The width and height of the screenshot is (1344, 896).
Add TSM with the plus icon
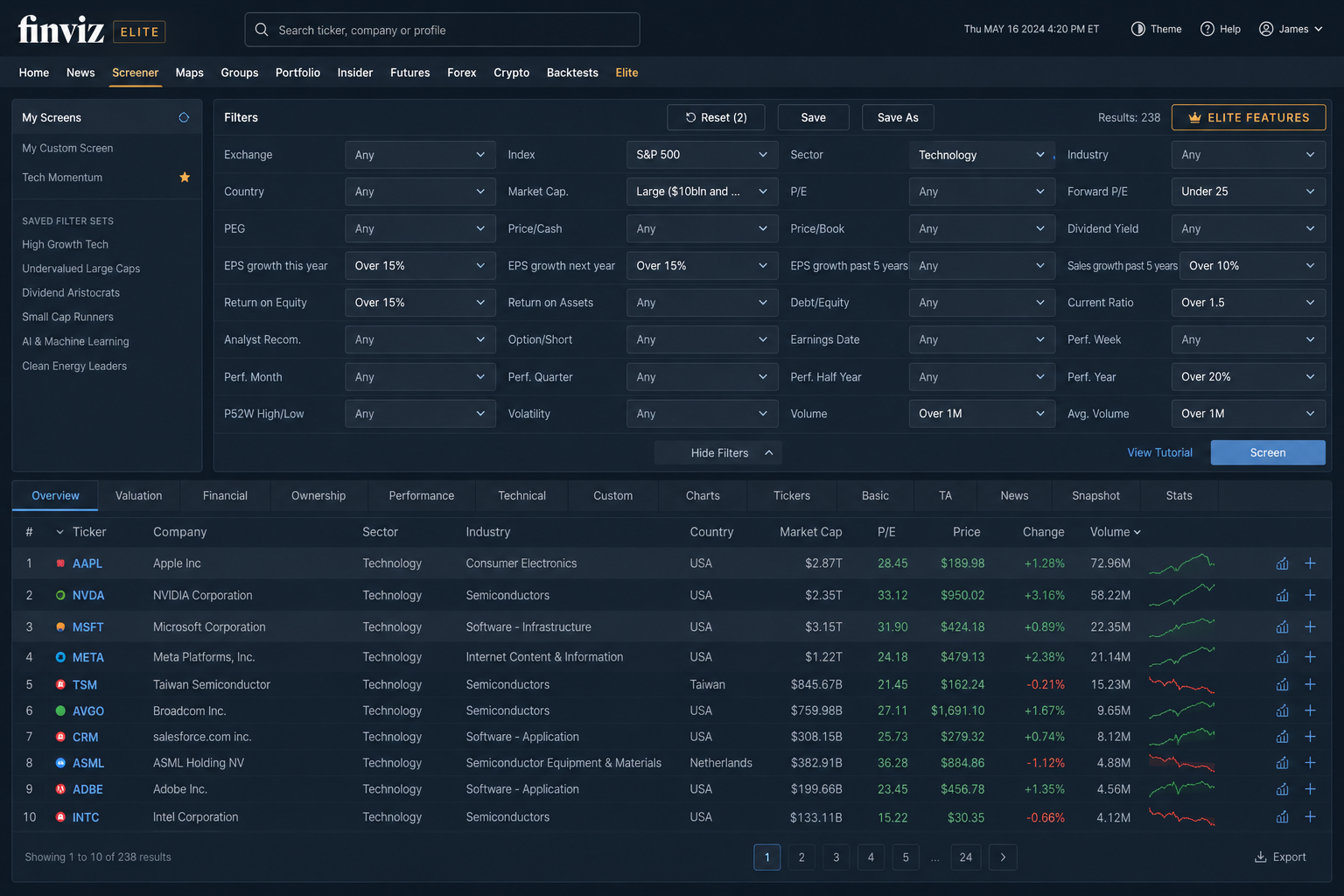1310,684
